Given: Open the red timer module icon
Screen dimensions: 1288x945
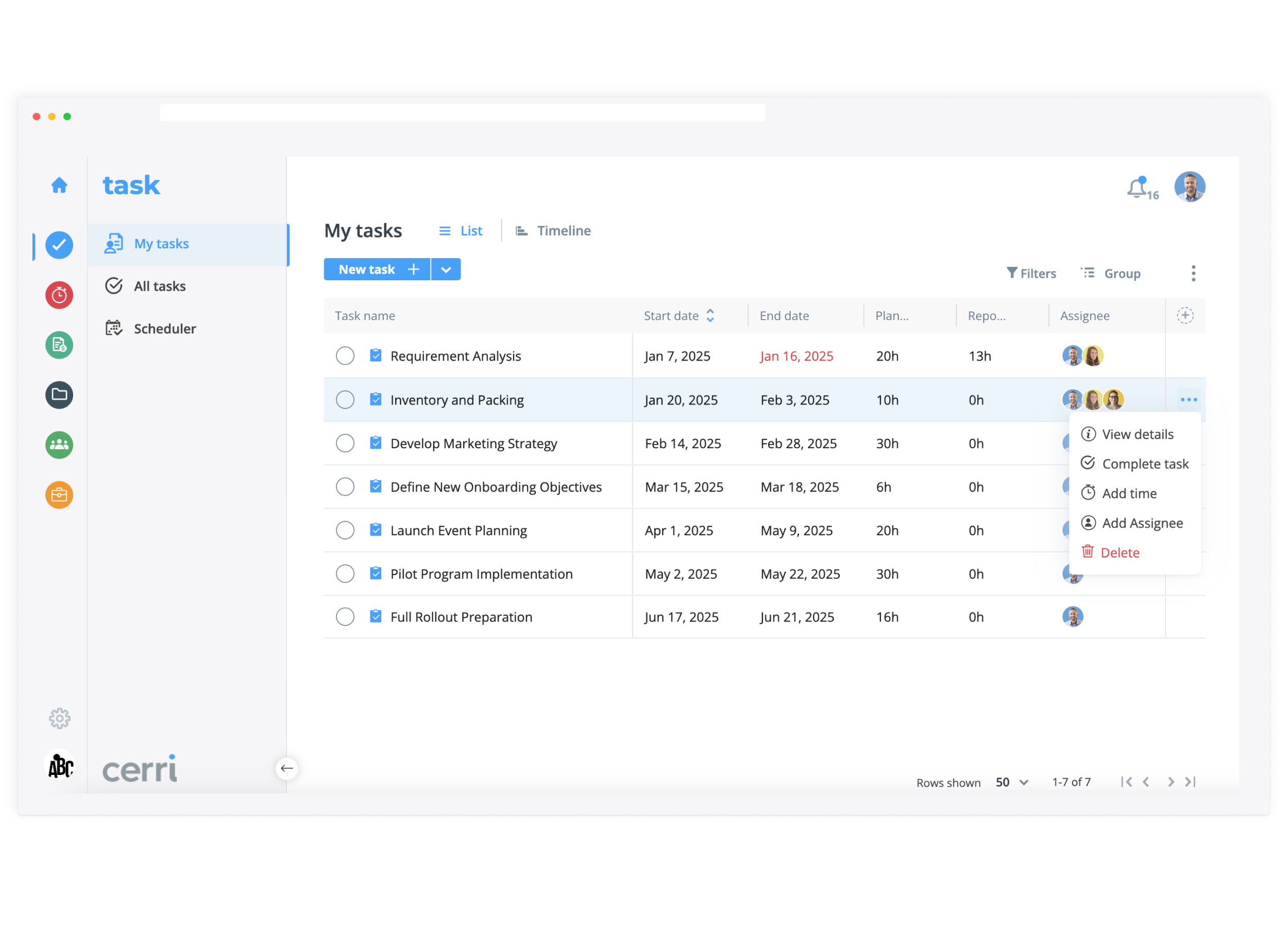Looking at the screenshot, I should click(59, 295).
